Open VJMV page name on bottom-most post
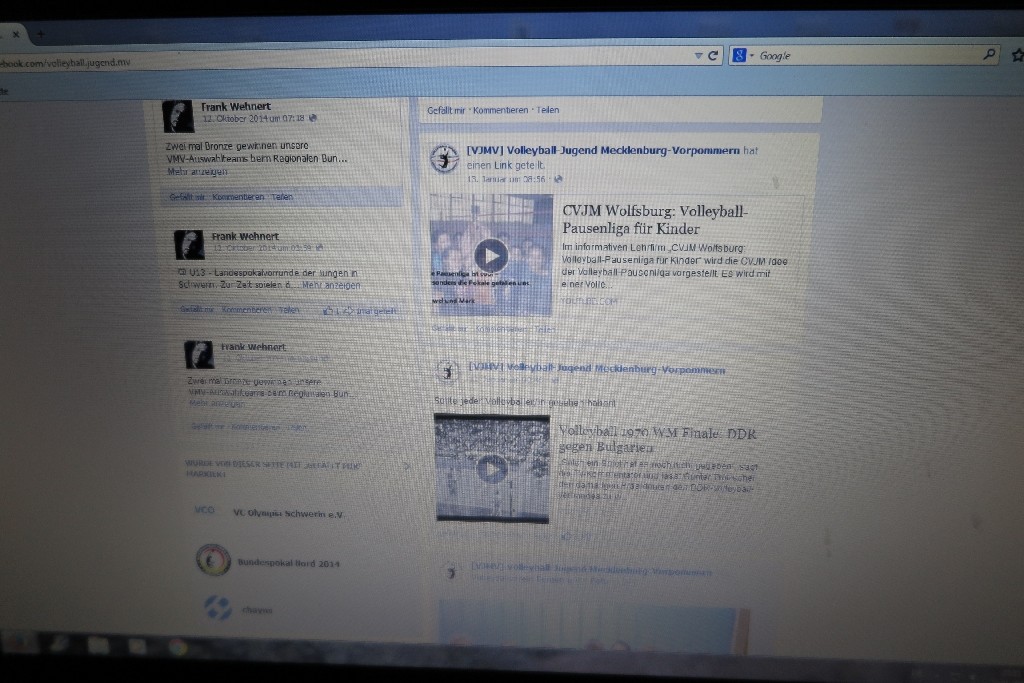The width and height of the screenshot is (1024, 683). coord(592,570)
